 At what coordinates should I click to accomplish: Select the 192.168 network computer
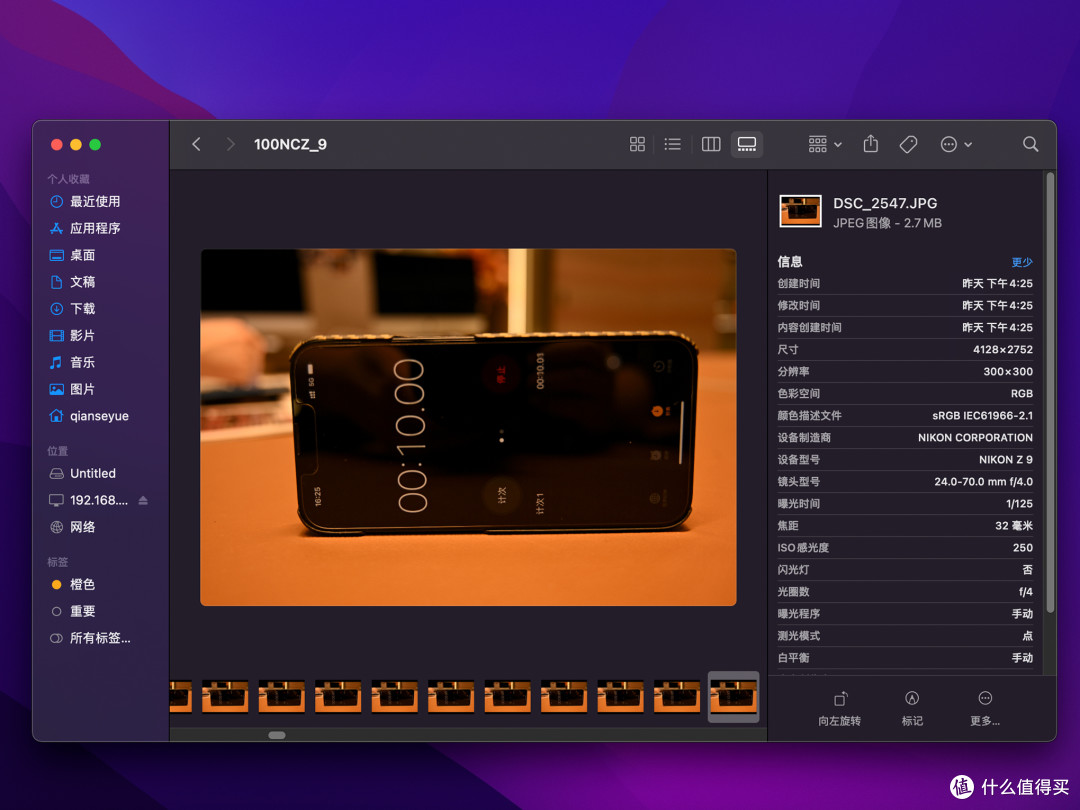(x=88, y=500)
